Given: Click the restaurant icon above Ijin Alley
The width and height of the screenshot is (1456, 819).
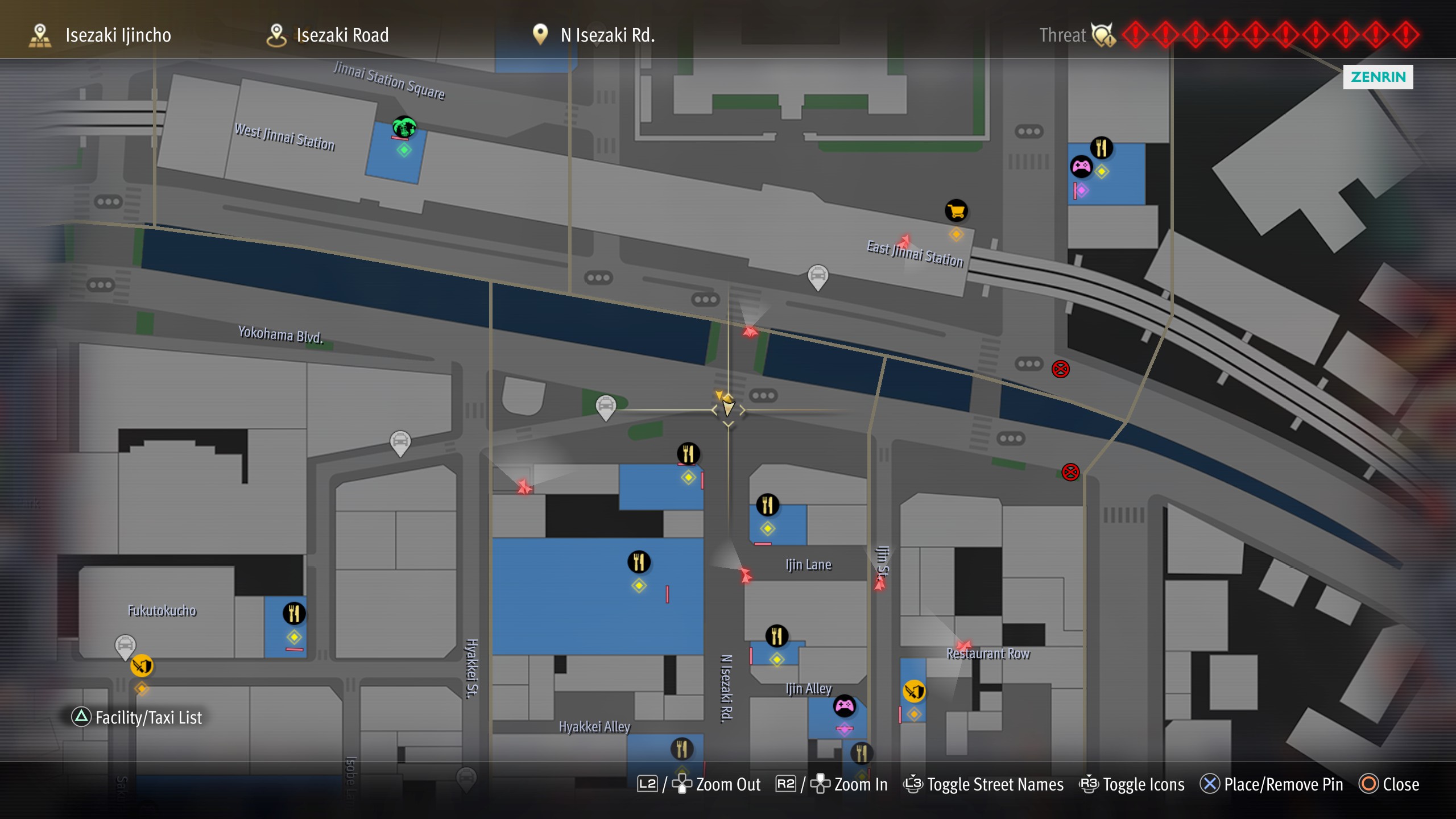Looking at the screenshot, I should (x=777, y=636).
